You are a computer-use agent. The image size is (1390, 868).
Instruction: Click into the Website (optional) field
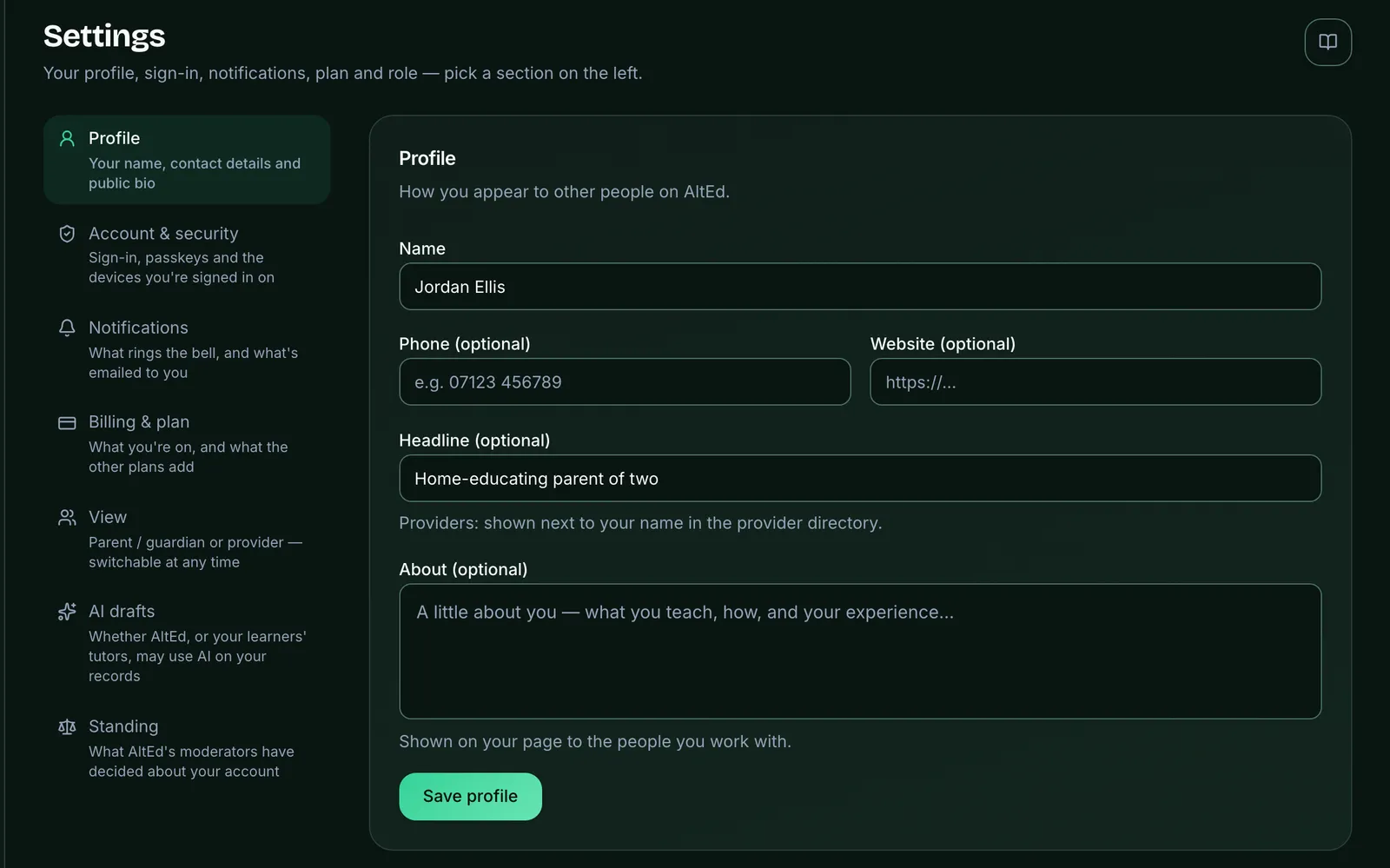coord(1095,382)
